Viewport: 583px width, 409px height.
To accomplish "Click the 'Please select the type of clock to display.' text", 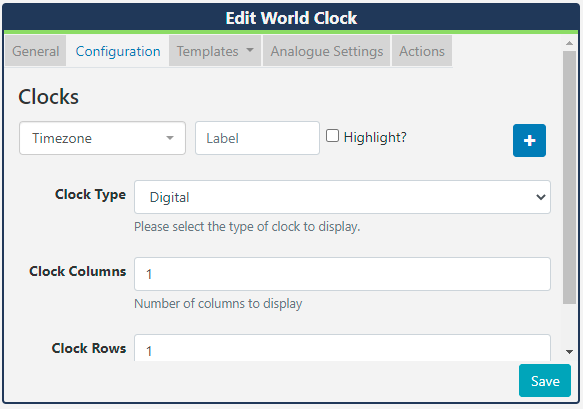I will tap(247, 227).
